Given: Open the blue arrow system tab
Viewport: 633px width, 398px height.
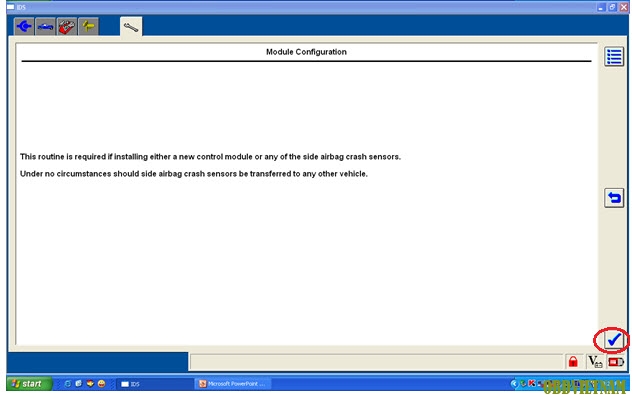Looking at the screenshot, I should [24, 27].
